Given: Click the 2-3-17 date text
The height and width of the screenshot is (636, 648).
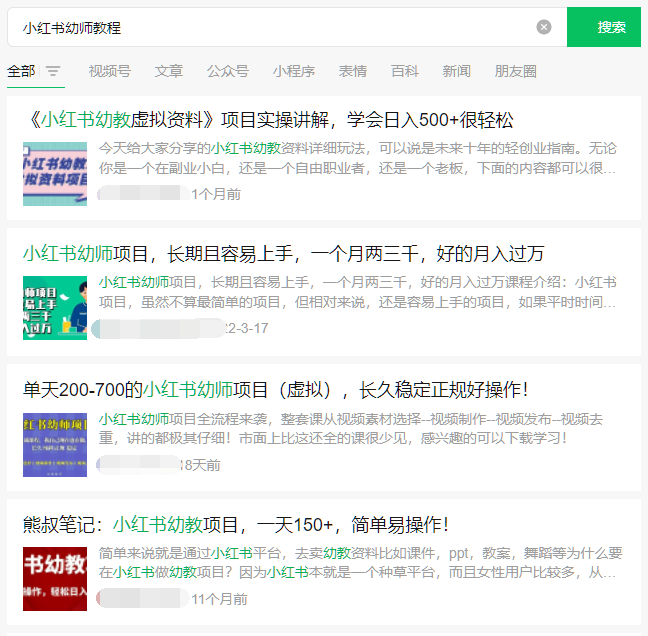Looking at the screenshot, I should (x=247, y=328).
